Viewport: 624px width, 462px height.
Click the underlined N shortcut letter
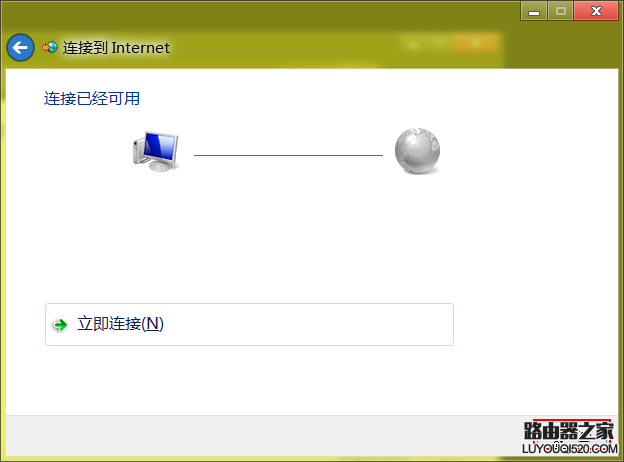154,324
